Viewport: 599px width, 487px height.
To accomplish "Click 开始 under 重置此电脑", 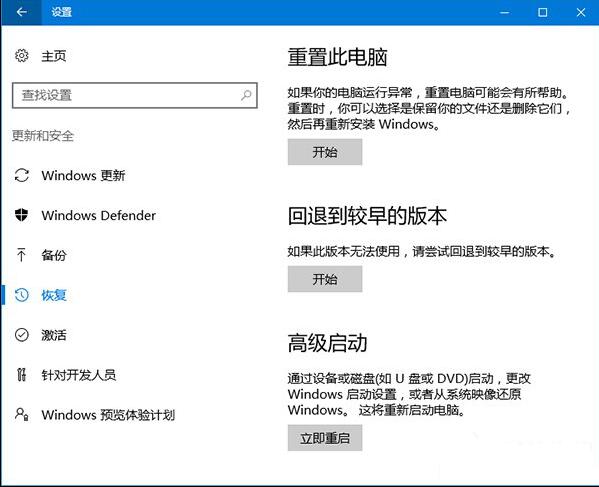I will click(x=325, y=152).
